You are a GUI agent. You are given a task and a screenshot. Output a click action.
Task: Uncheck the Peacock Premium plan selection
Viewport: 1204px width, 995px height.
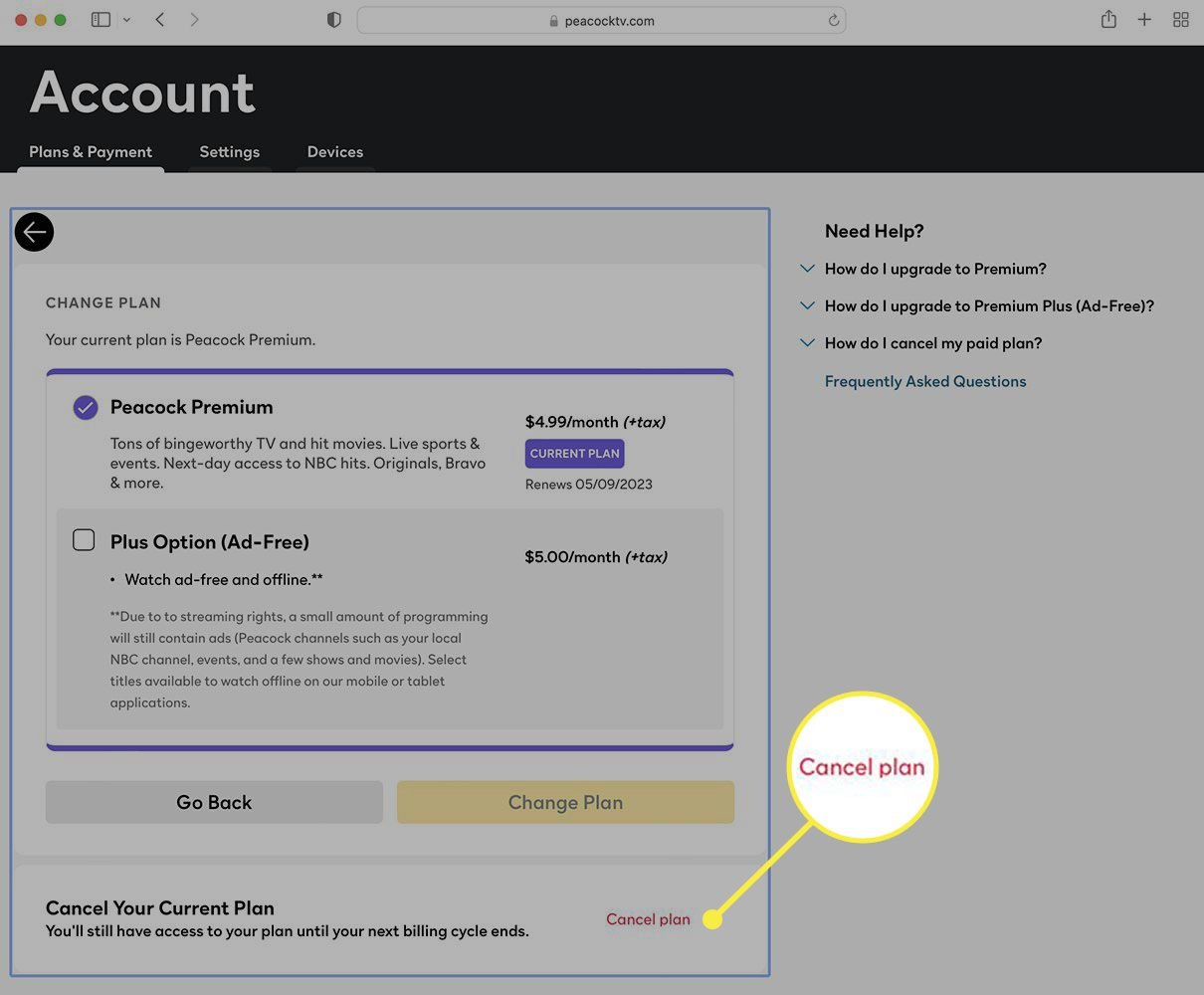click(x=85, y=407)
